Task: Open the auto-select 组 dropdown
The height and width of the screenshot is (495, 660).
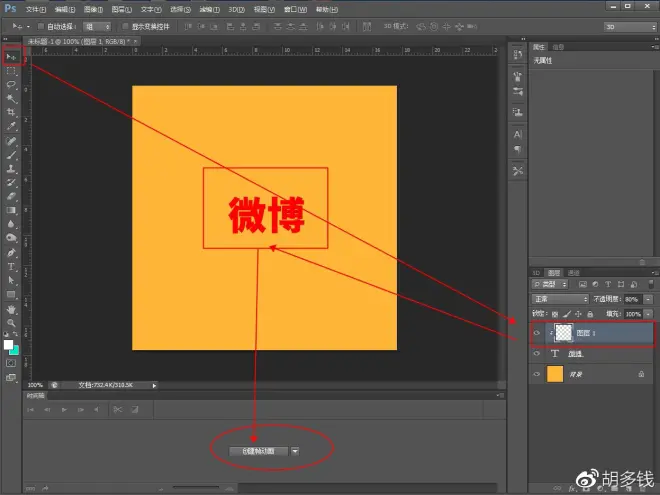Action: (97, 27)
